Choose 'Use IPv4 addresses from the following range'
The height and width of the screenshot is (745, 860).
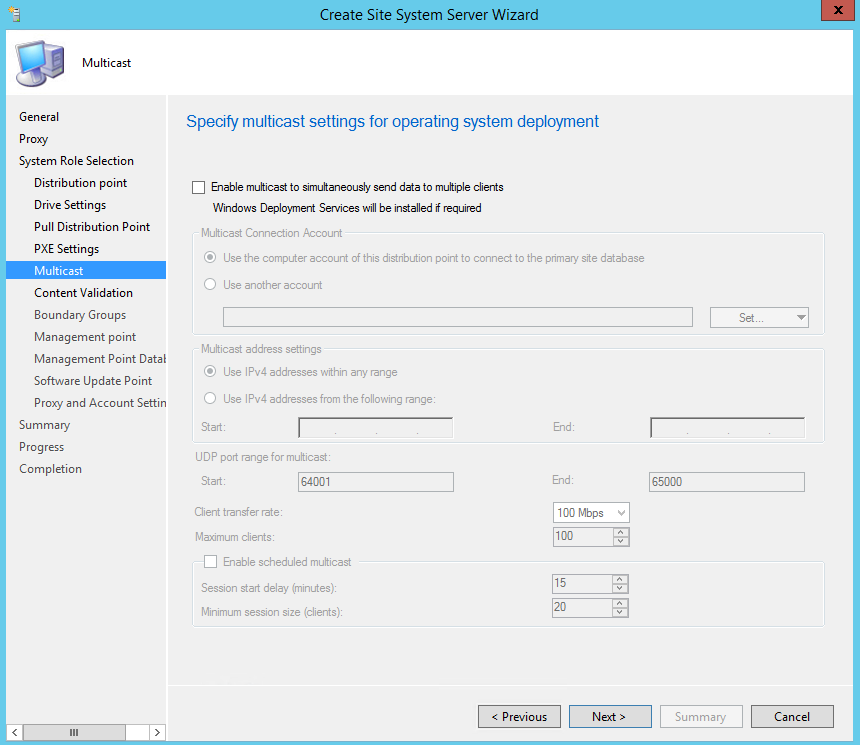click(210, 398)
